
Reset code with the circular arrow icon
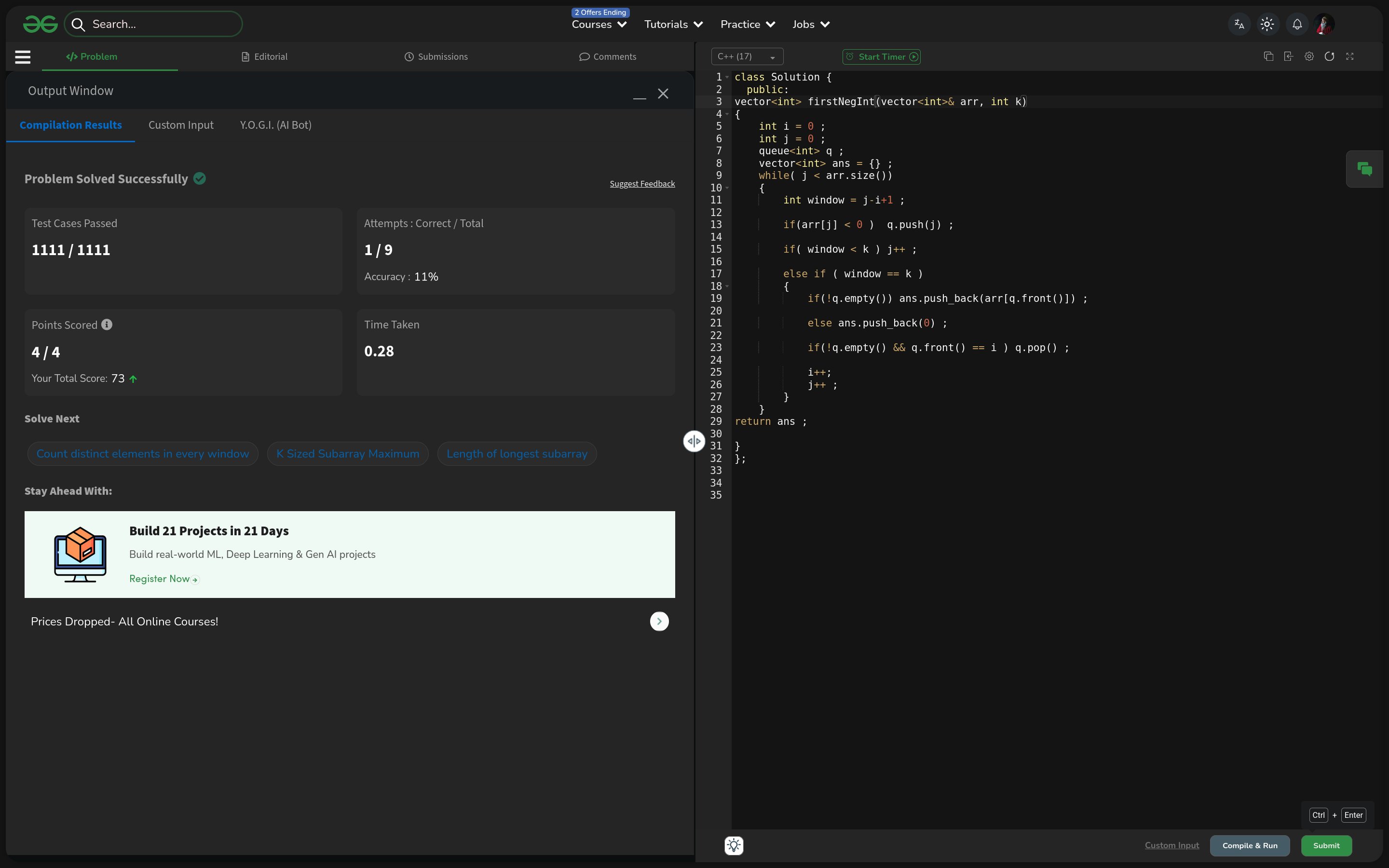(1329, 56)
